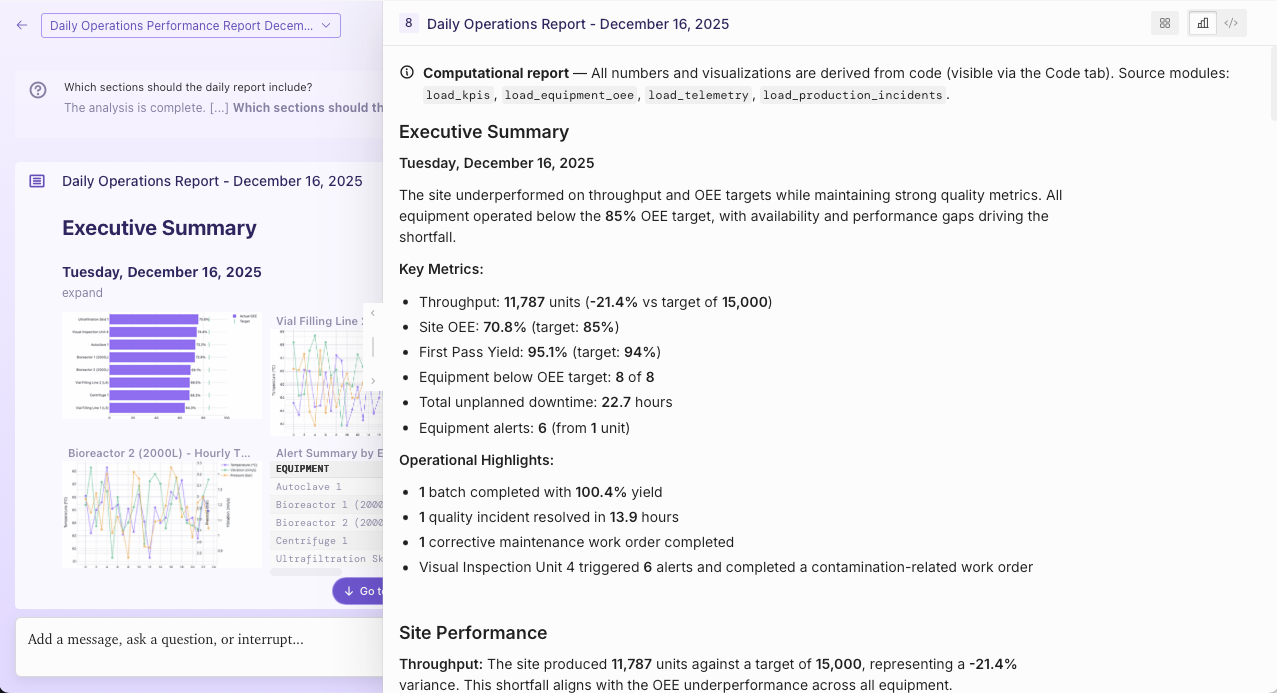Select the bar chart report view tab

pyautogui.click(x=1203, y=23)
